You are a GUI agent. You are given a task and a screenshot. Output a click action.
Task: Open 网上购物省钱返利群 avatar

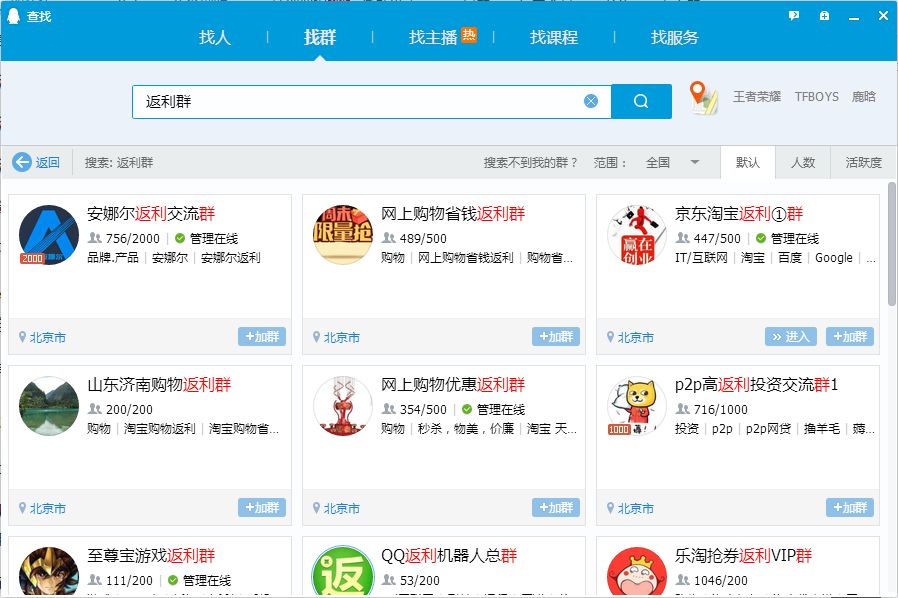tap(342, 235)
